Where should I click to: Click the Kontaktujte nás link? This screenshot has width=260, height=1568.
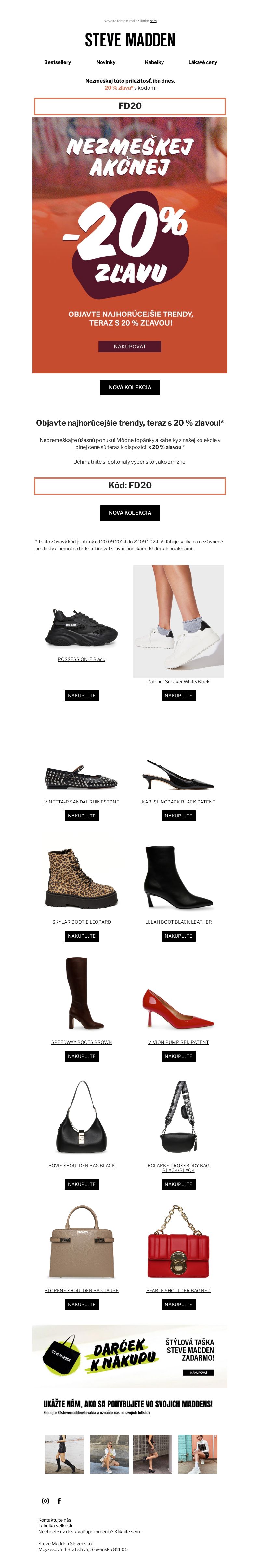coord(55,1519)
